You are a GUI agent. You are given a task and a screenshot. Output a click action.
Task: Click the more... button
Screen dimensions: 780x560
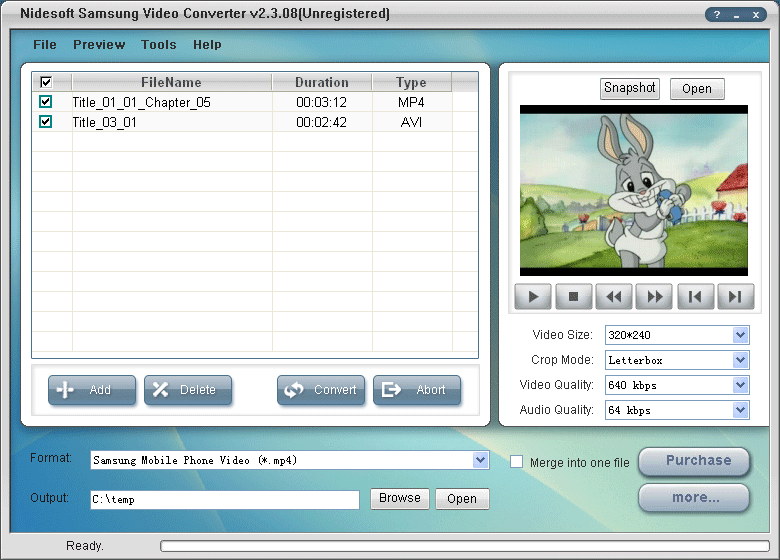pos(694,498)
